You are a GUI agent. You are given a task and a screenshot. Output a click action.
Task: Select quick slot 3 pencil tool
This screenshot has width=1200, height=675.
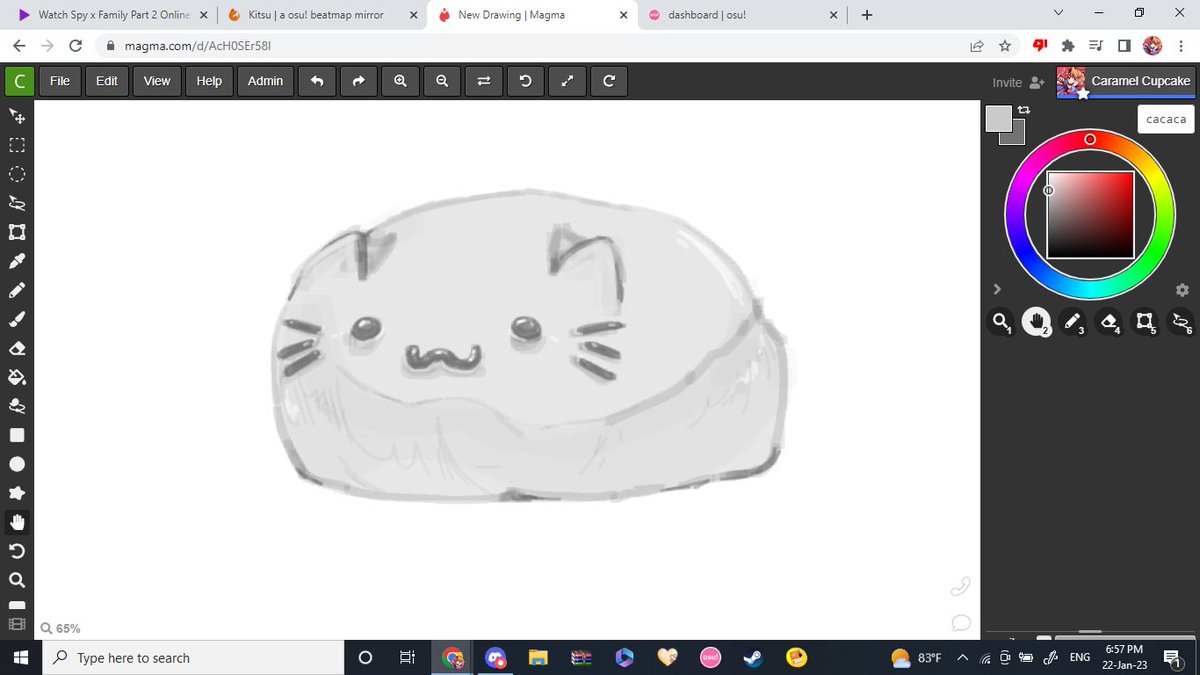click(1072, 321)
